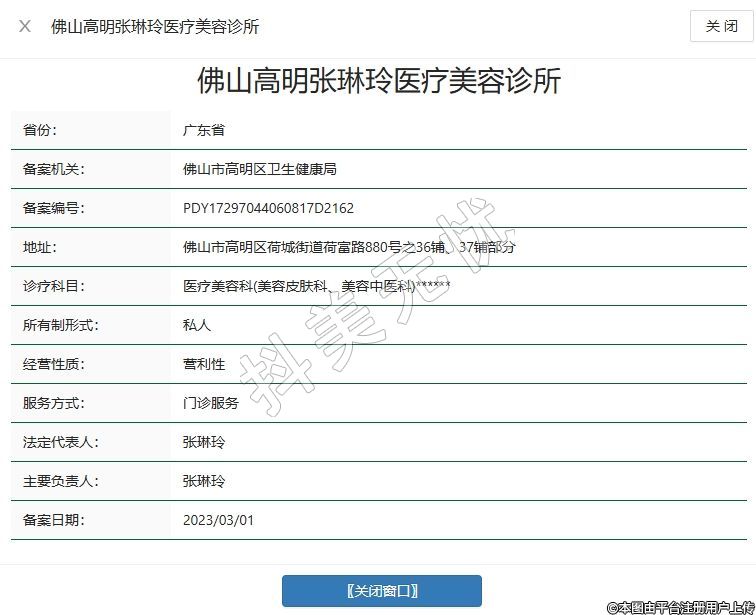Select the 医疗美容科 diagnosis subjects value
756x615 pixels.
tap(316, 286)
